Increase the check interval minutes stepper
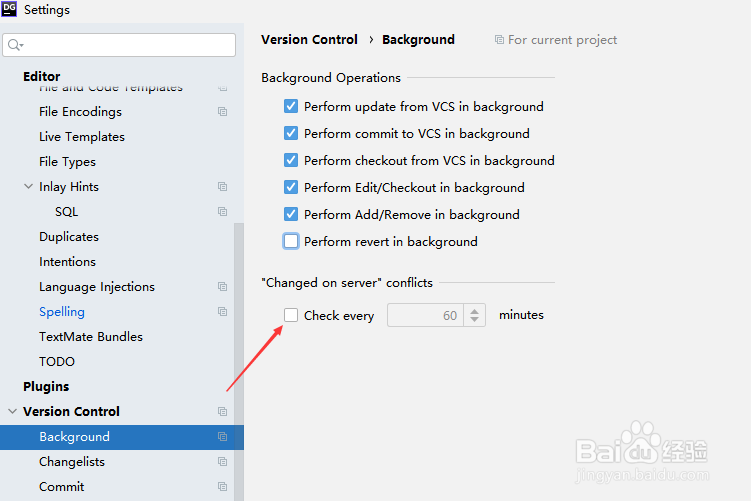Viewport: 751px width, 501px height. 474,311
